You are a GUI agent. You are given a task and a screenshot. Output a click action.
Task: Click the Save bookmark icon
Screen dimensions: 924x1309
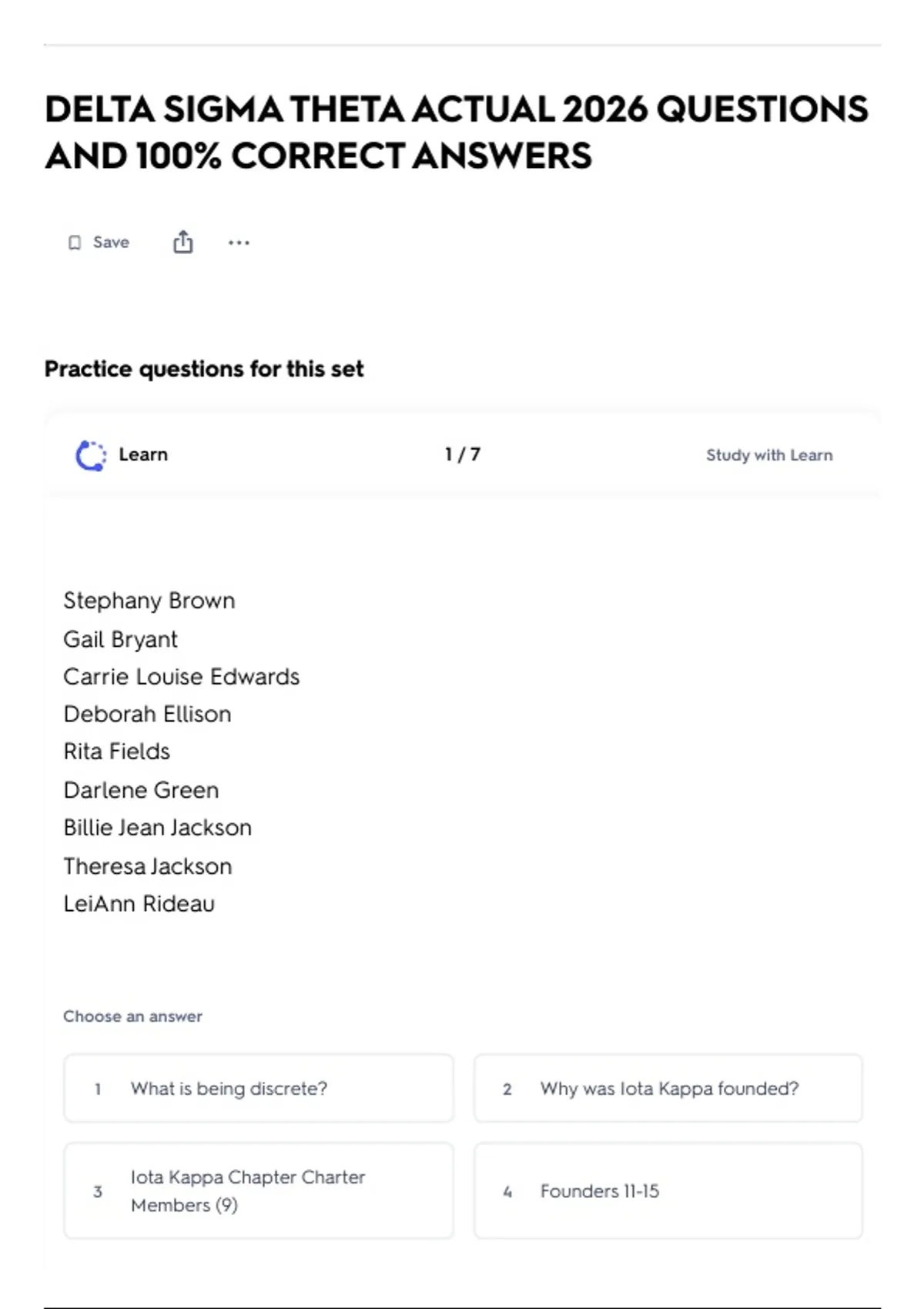click(75, 243)
